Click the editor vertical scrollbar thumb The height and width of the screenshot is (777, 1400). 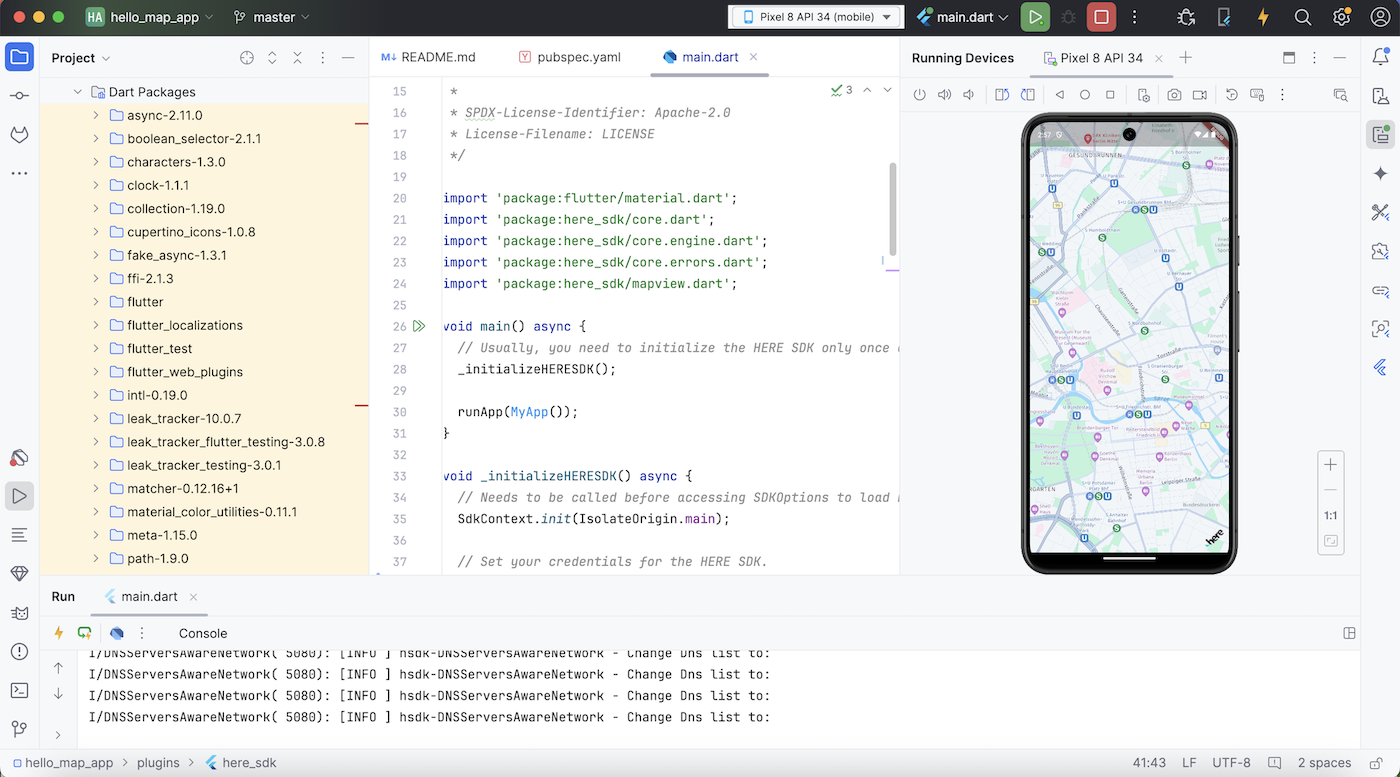coord(892,210)
